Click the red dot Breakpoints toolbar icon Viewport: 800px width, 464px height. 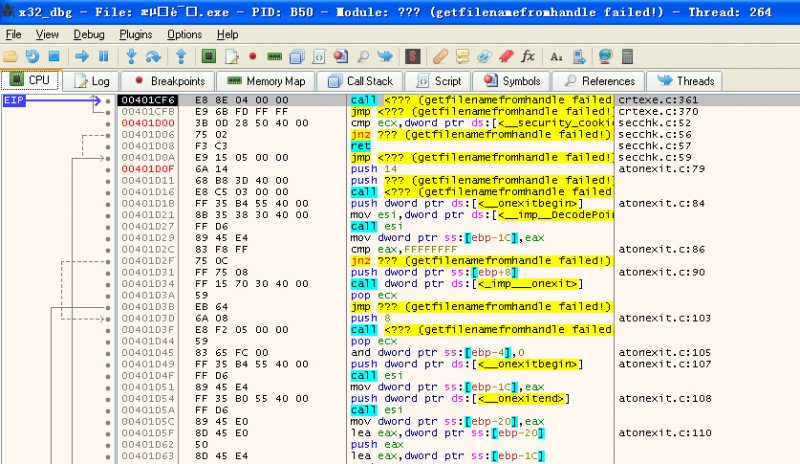tap(253, 57)
